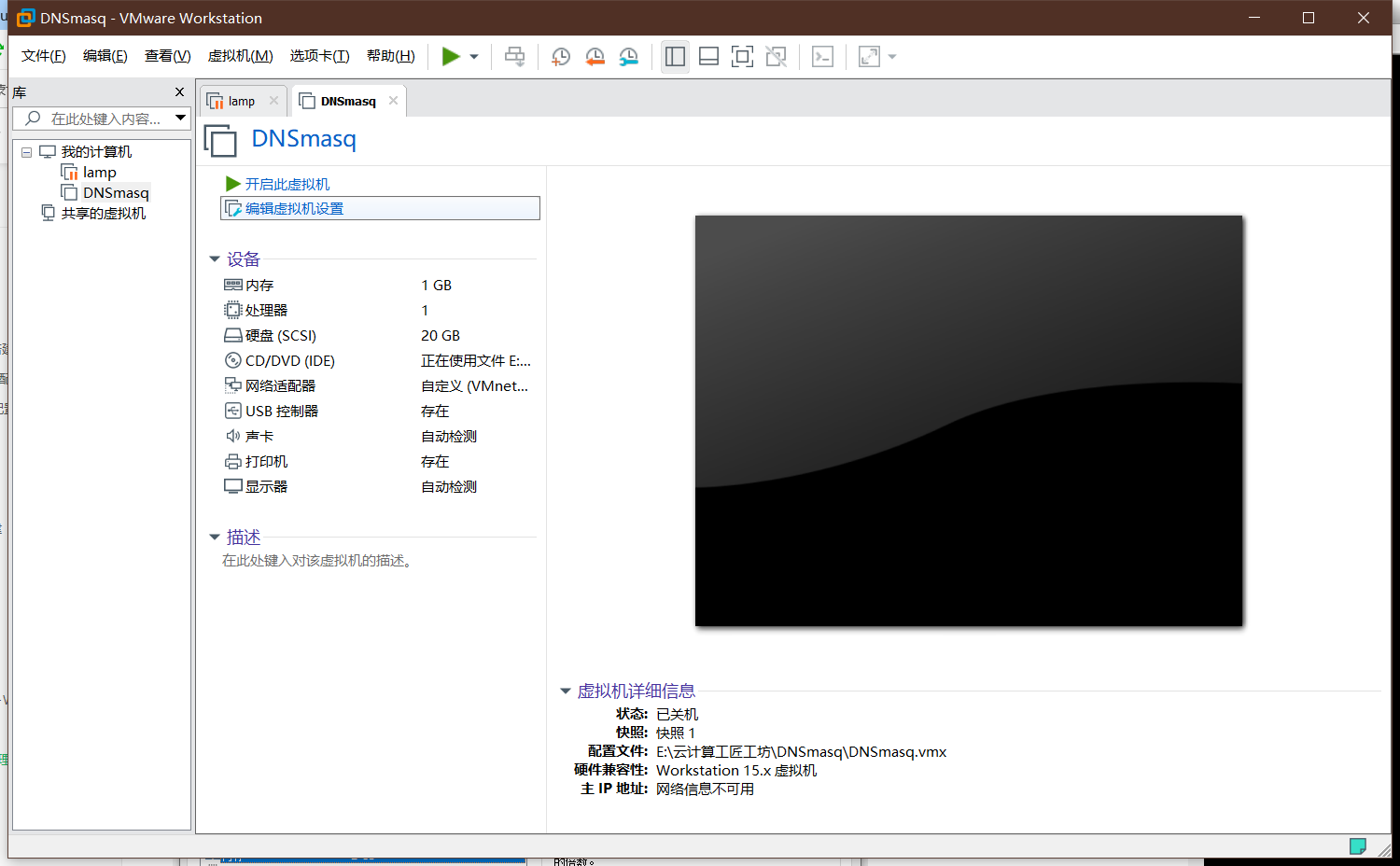Click the VM screen preview thumbnail

(x=969, y=421)
